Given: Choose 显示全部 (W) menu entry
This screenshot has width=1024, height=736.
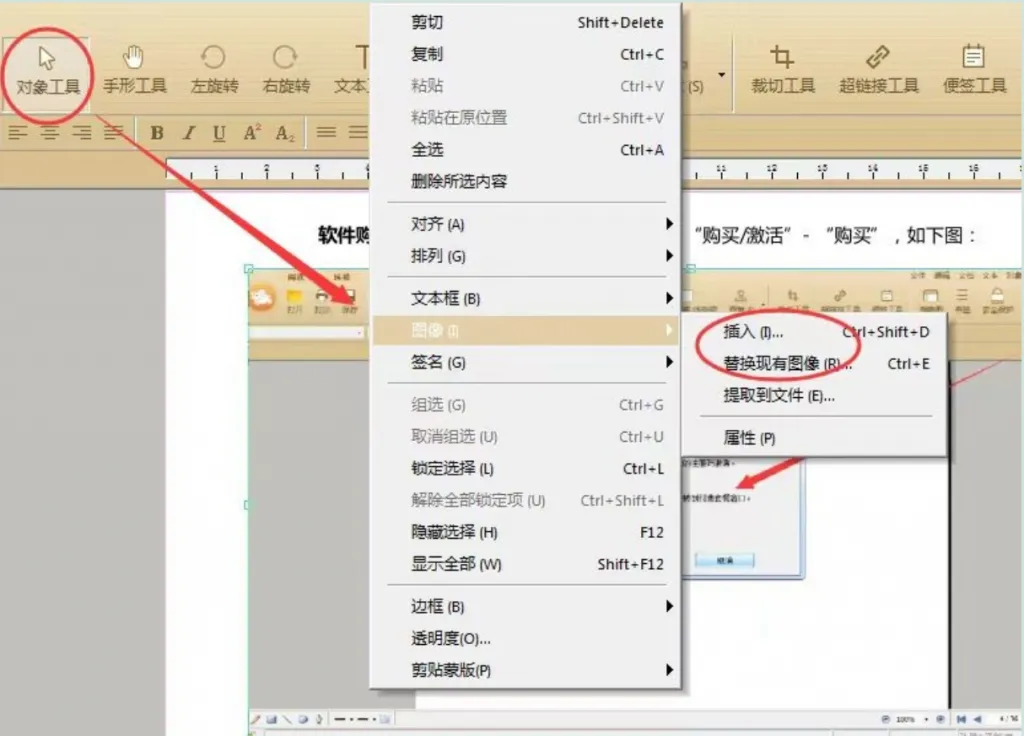Looking at the screenshot, I should point(526,564).
